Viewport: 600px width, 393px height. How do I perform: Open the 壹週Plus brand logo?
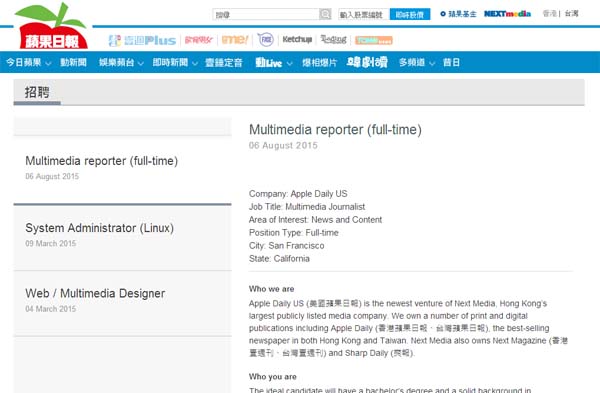point(142,40)
